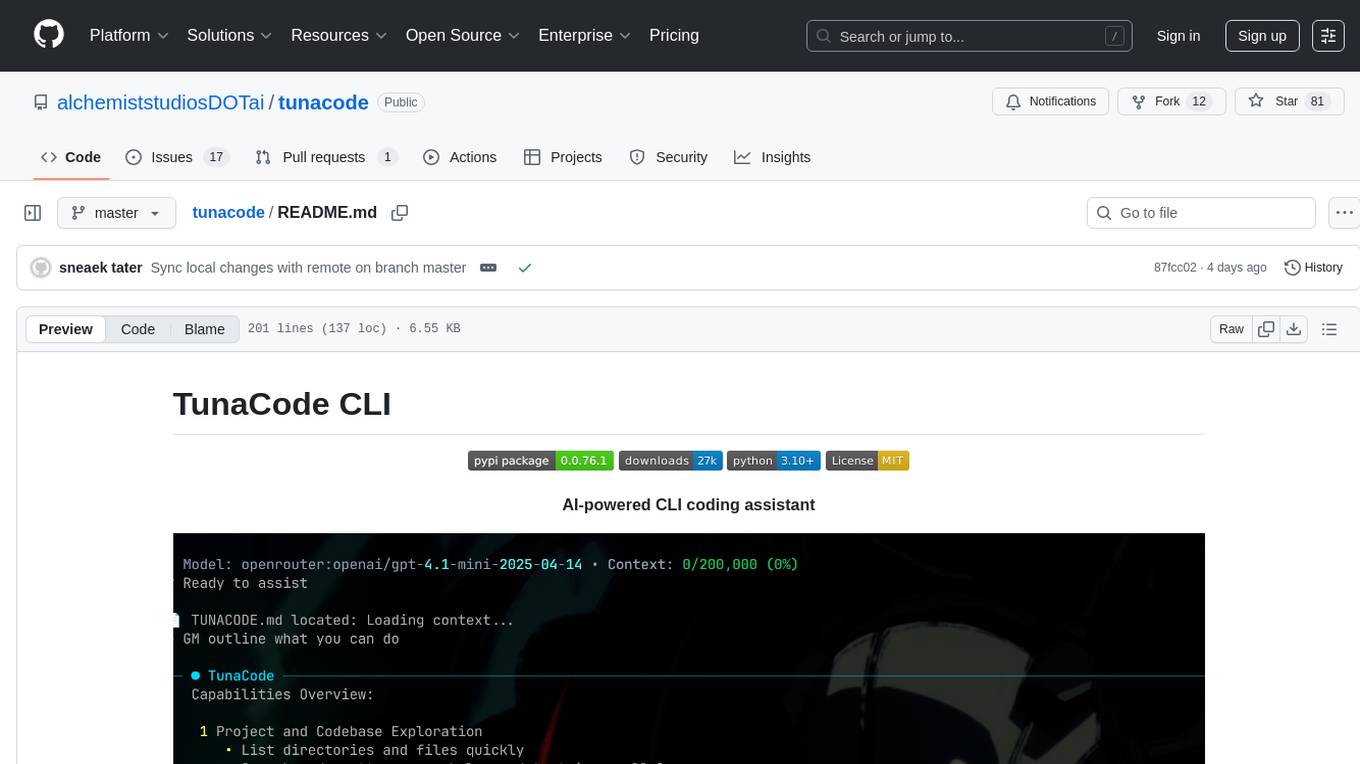The height and width of the screenshot is (764, 1360).
Task: Open the document outline list
Action: point(1329,329)
